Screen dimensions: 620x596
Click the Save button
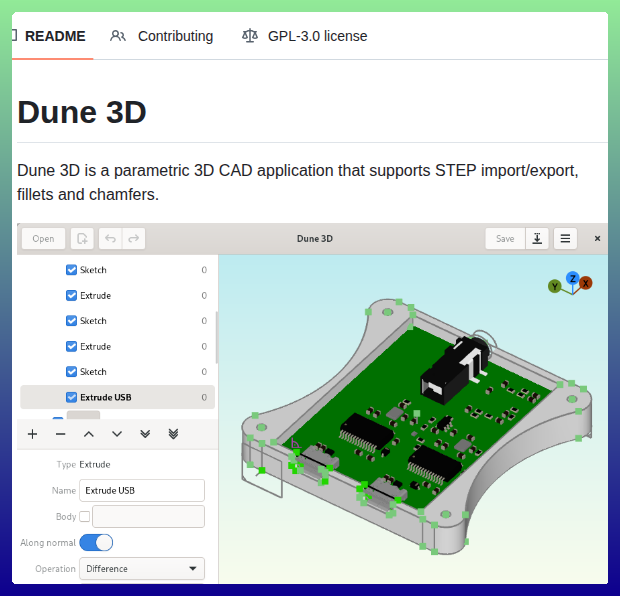505,238
